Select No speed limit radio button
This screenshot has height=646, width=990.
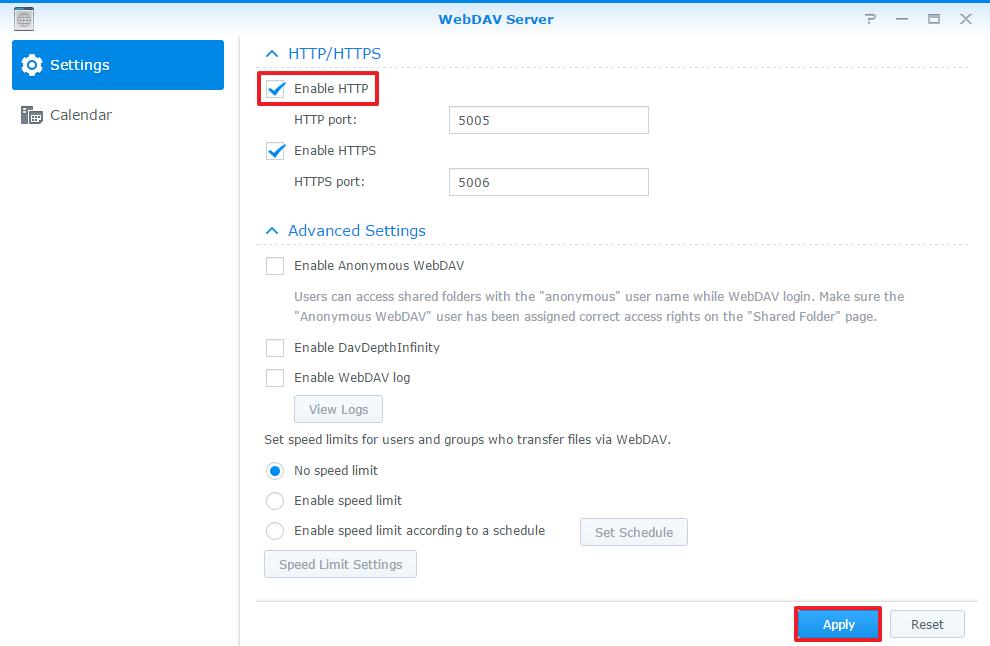pyautogui.click(x=275, y=471)
